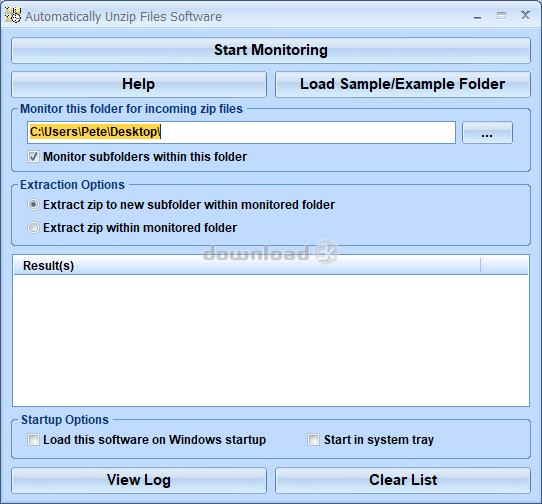
Task: Click the Result(s) column header
Action: pyautogui.click(x=247, y=265)
